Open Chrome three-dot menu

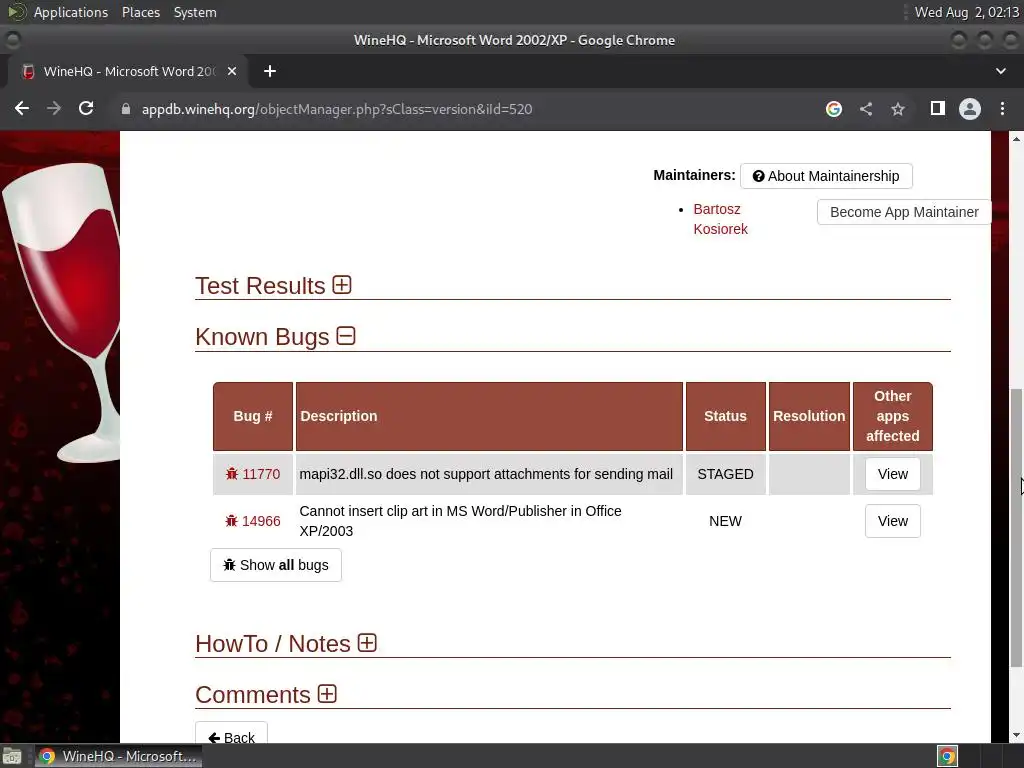point(1002,109)
